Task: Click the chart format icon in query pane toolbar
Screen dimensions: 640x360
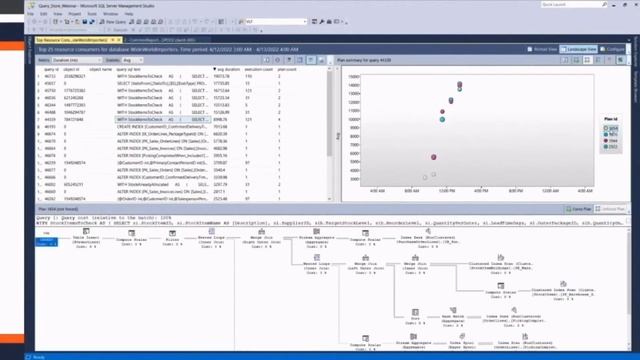Action: (322, 60)
